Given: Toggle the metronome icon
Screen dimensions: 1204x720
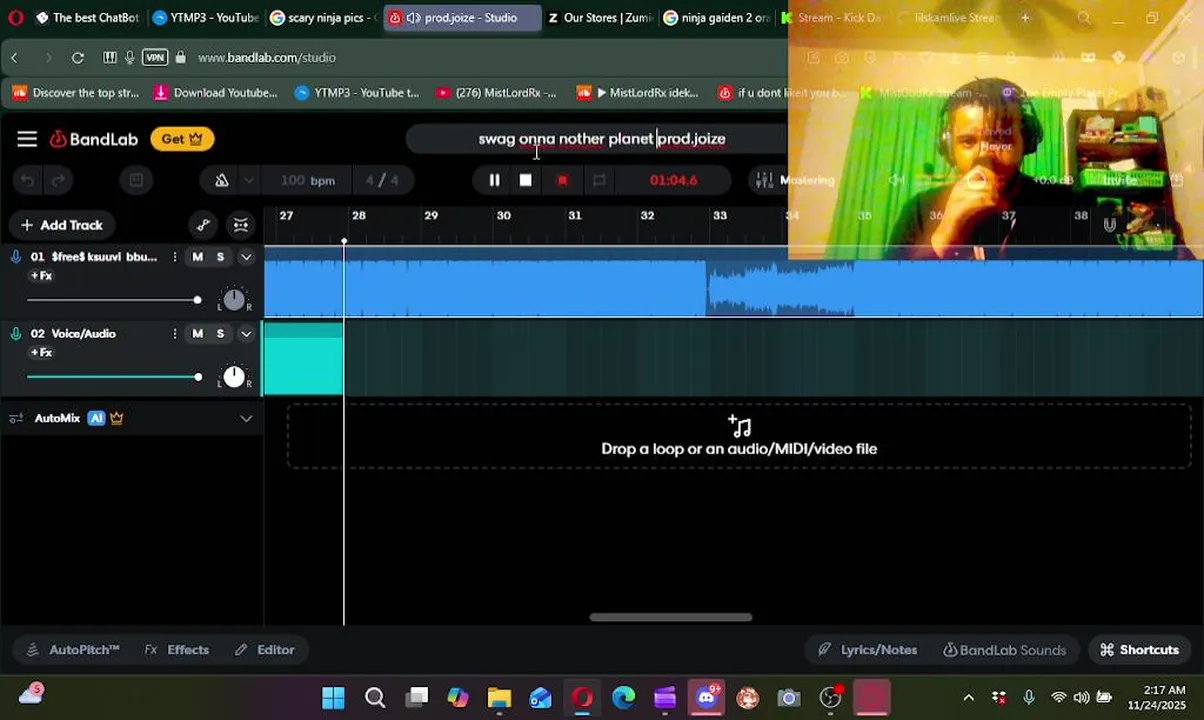Looking at the screenshot, I should (222, 180).
